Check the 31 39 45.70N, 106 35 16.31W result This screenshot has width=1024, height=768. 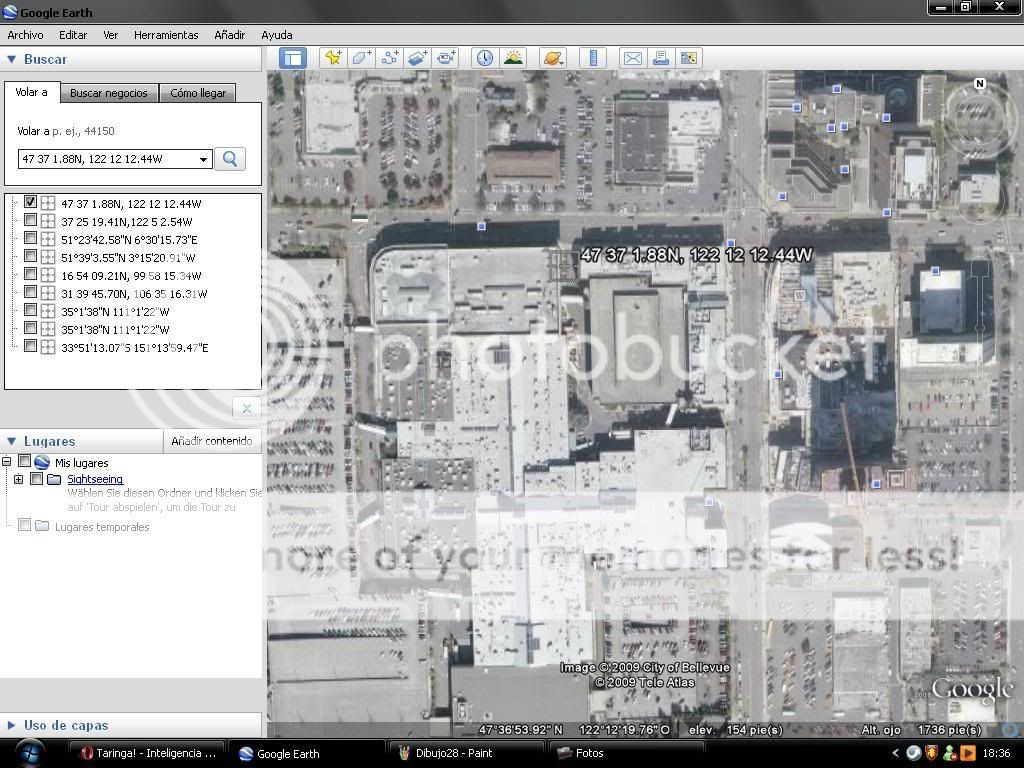click(x=30, y=292)
